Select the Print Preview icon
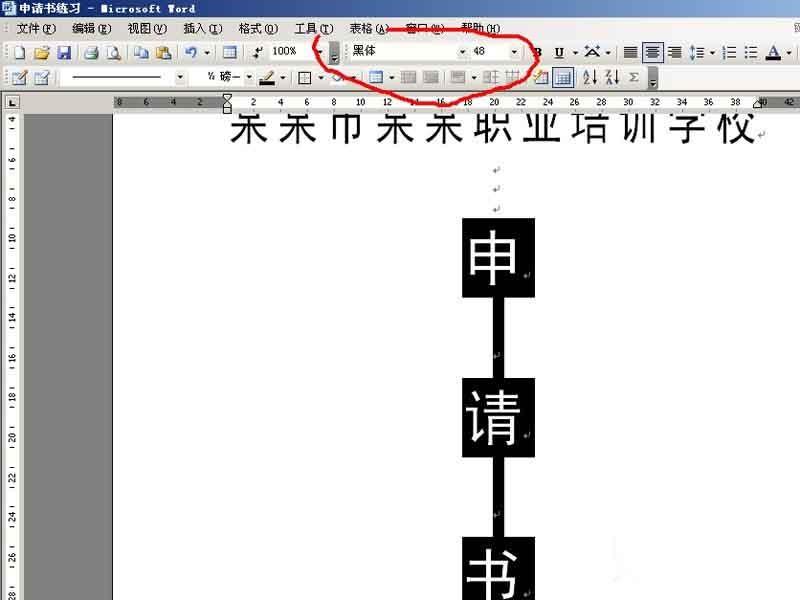Image resolution: width=800 pixels, height=600 pixels. (112, 52)
